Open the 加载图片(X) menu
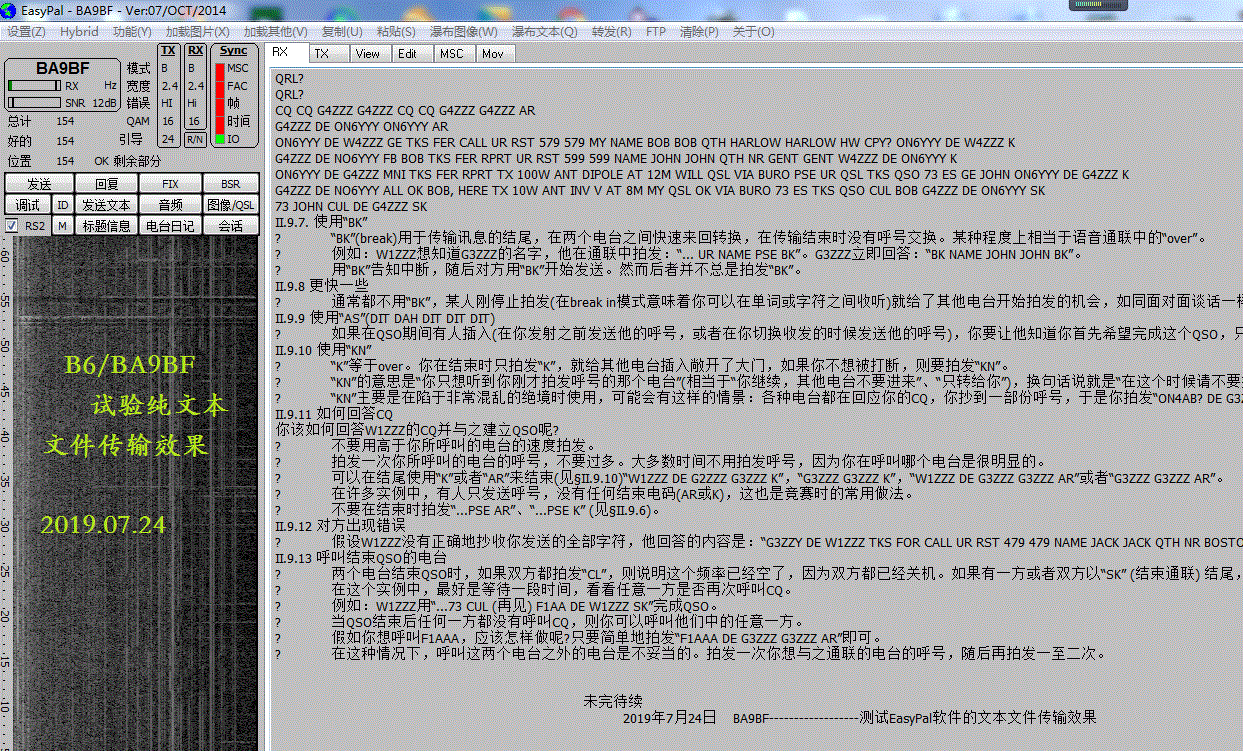The image size is (1243, 751). pos(197,32)
